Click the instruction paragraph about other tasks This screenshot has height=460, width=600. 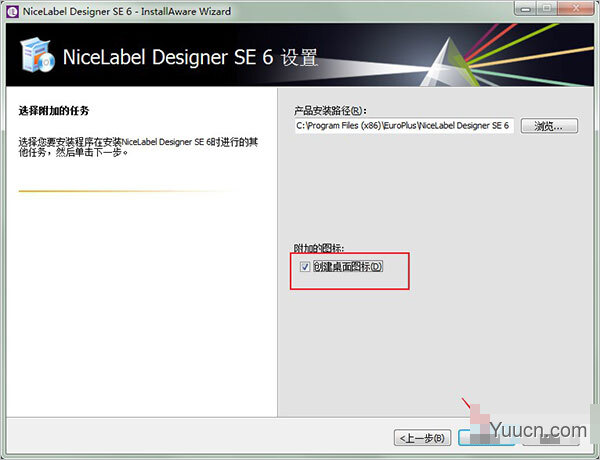pos(138,147)
